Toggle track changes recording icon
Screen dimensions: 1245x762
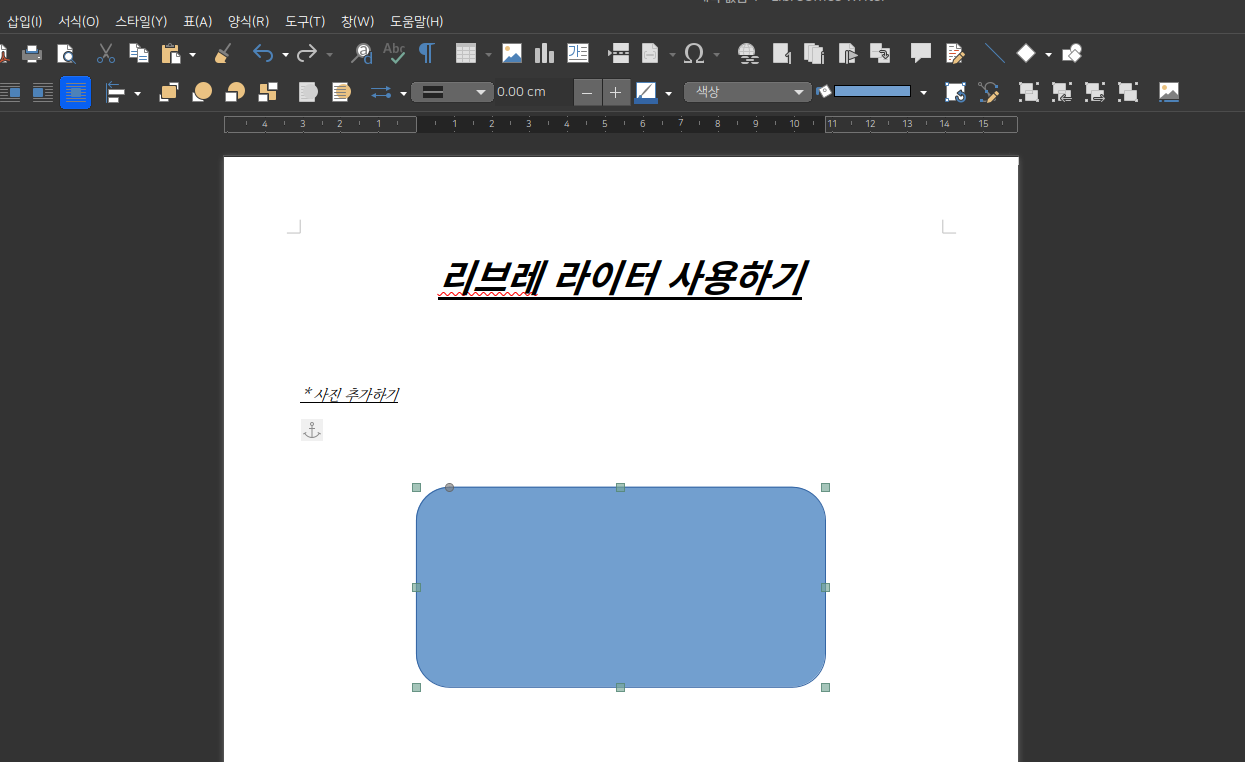[955, 54]
